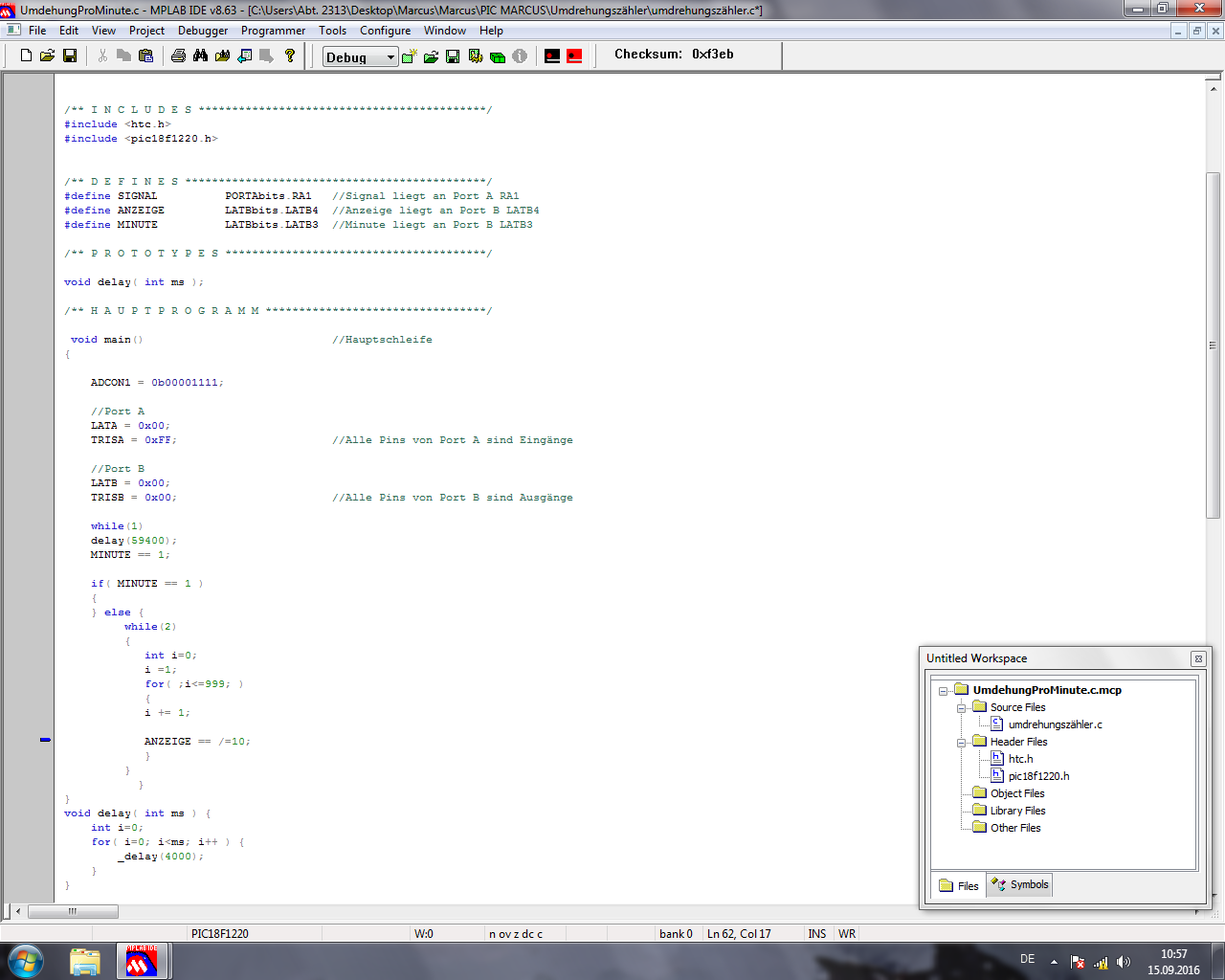Click the Open Project icon next to New Project
The height and width of the screenshot is (980, 1225).
[432, 56]
